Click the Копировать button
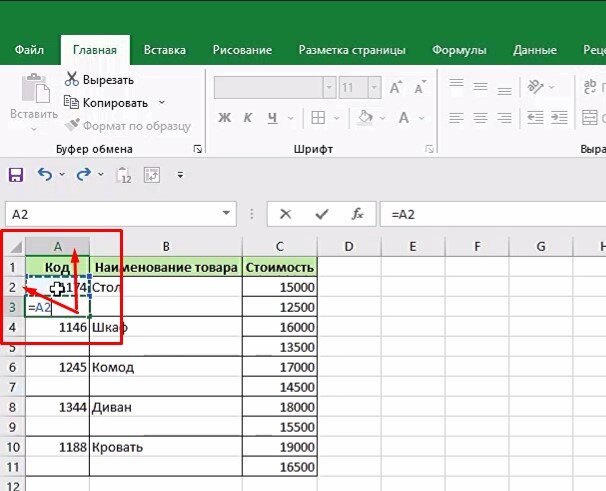 [x=106, y=103]
